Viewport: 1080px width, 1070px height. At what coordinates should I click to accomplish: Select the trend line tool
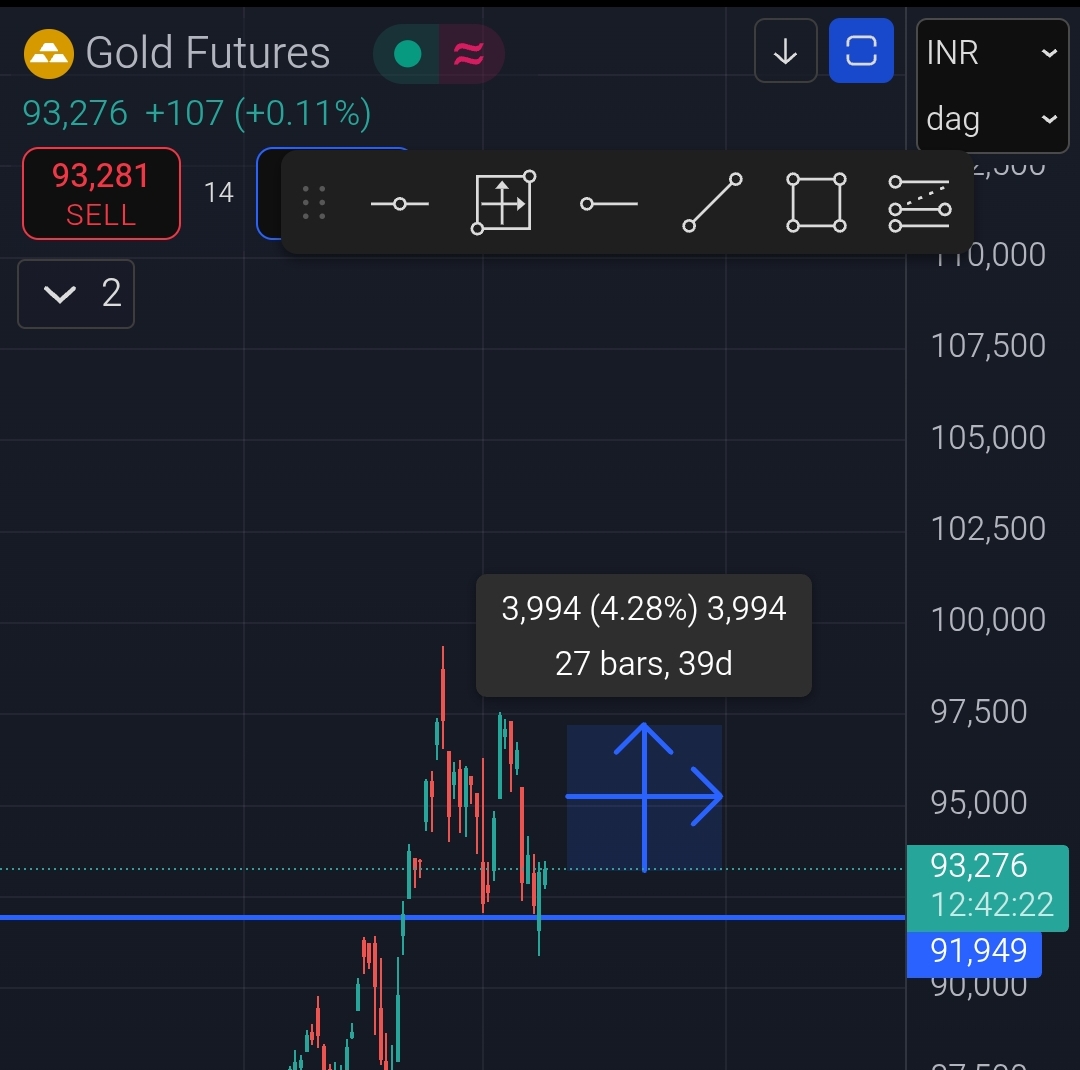(712, 204)
